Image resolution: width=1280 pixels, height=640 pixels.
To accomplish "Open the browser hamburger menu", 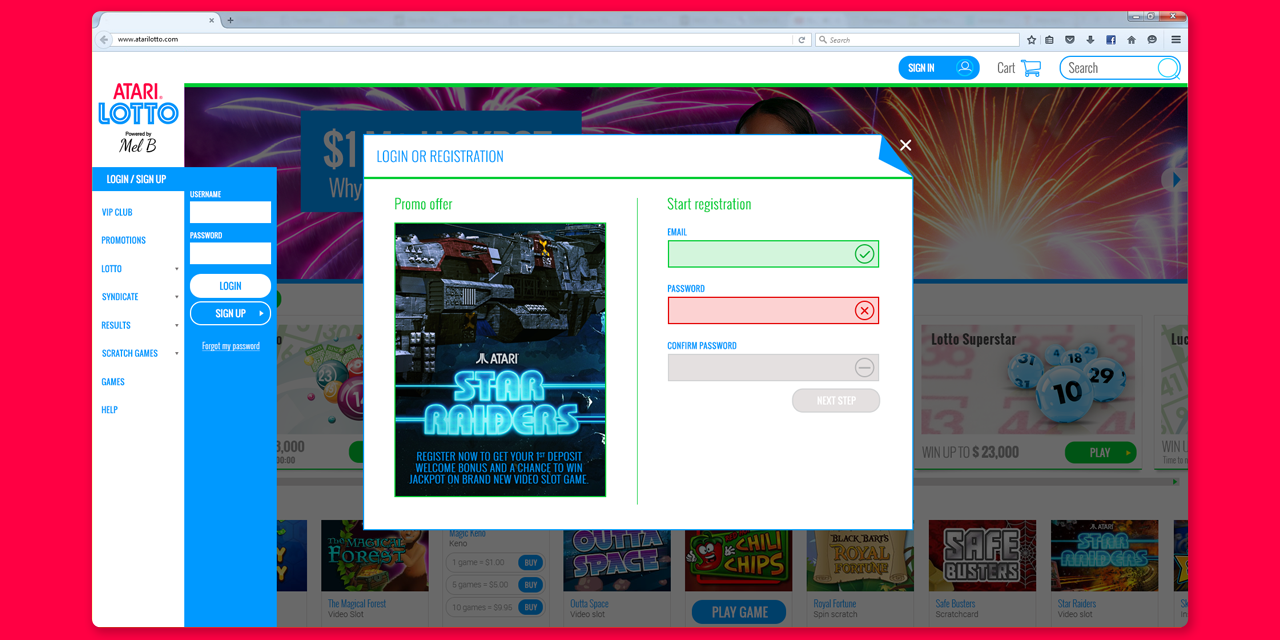I will tap(1176, 40).
